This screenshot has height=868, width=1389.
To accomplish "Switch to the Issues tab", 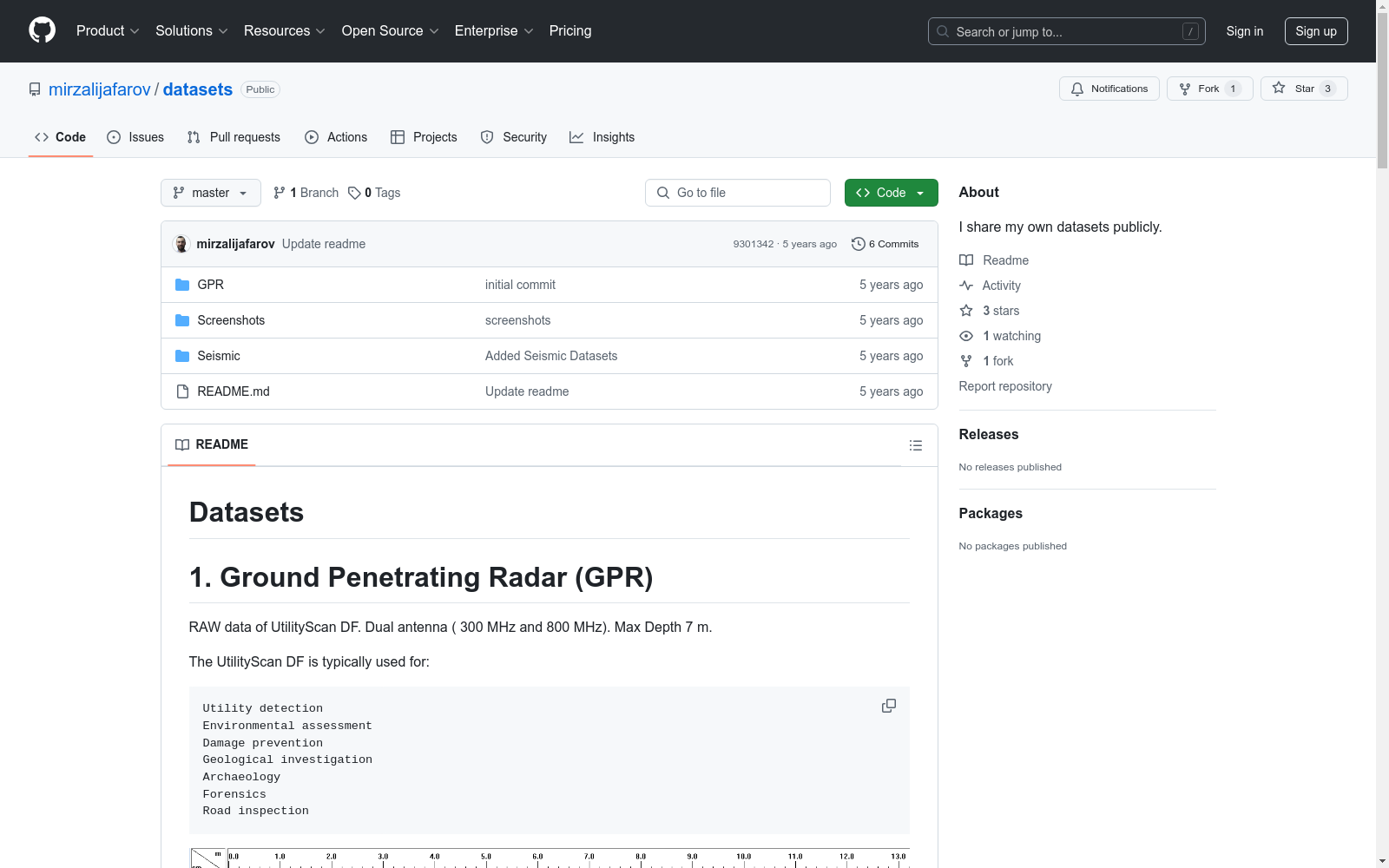I will [x=135, y=137].
